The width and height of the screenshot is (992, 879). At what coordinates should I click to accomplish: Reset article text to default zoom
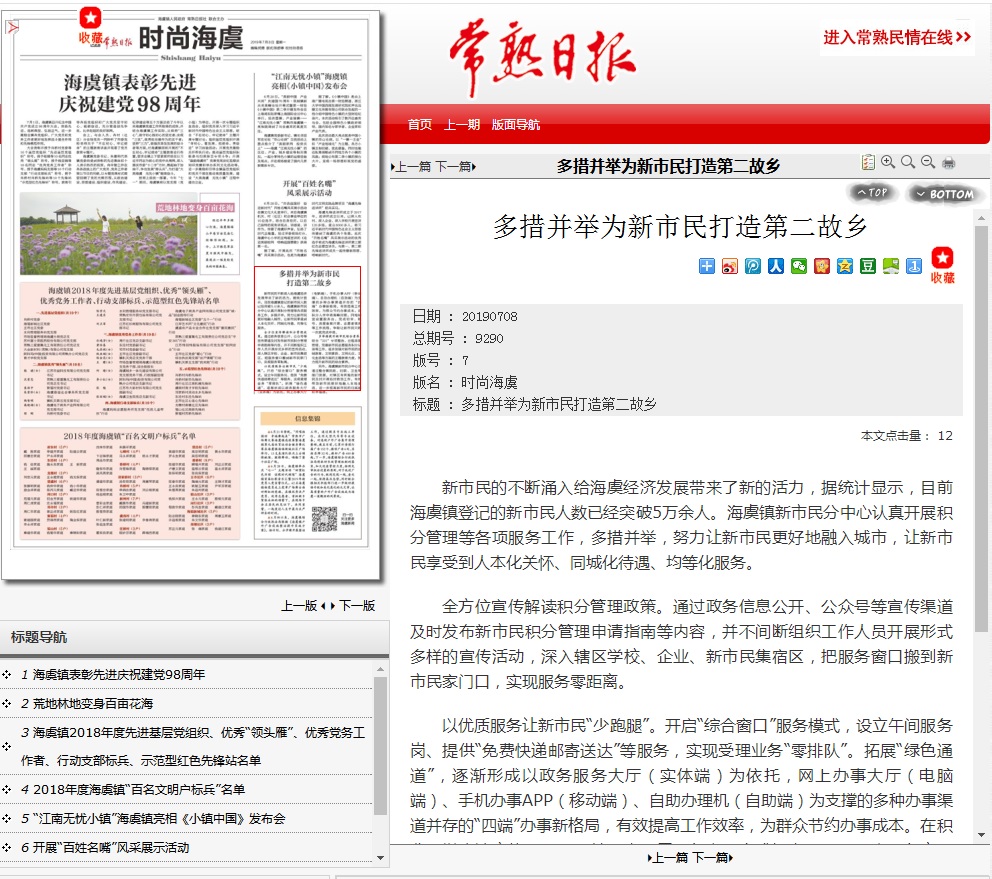point(908,162)
